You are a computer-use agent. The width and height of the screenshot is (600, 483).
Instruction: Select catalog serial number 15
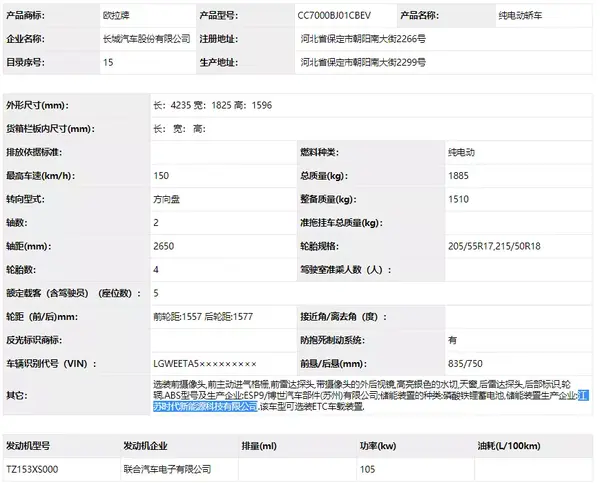click(108, 62)
